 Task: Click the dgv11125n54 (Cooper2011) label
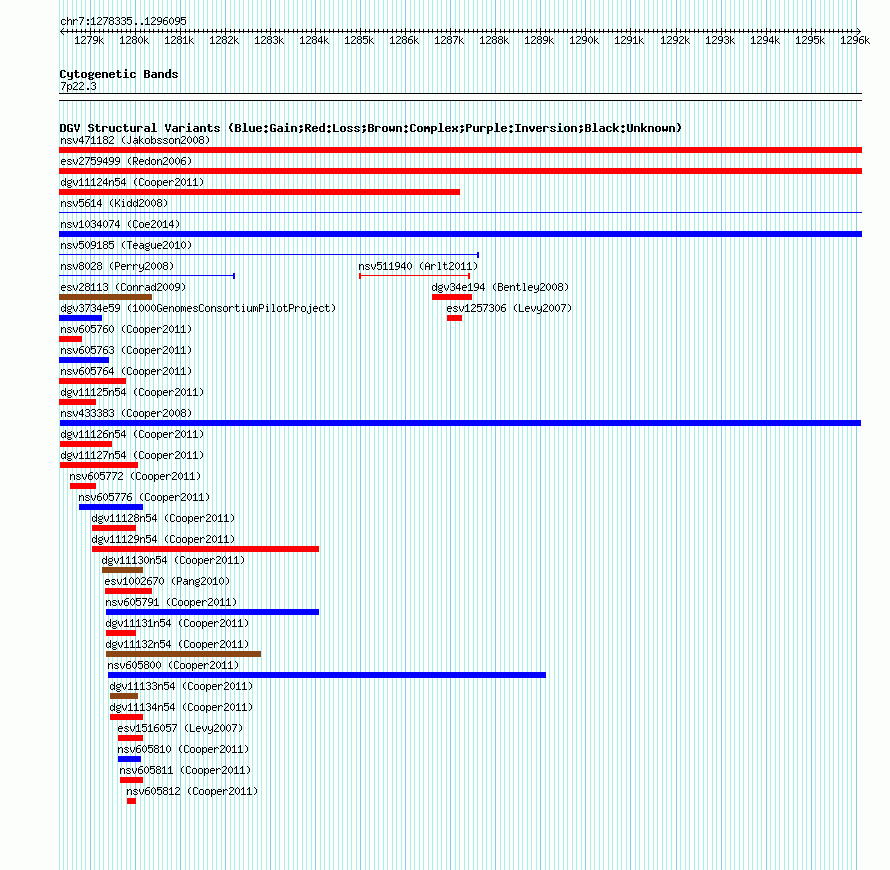click(132, 392)
